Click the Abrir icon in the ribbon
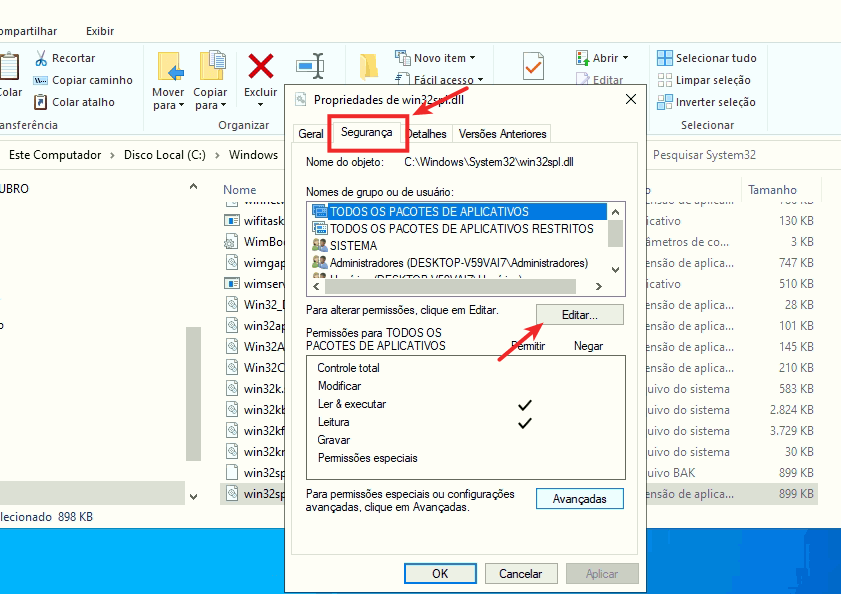This screenshot has height=594, width=841. (582, 57)
